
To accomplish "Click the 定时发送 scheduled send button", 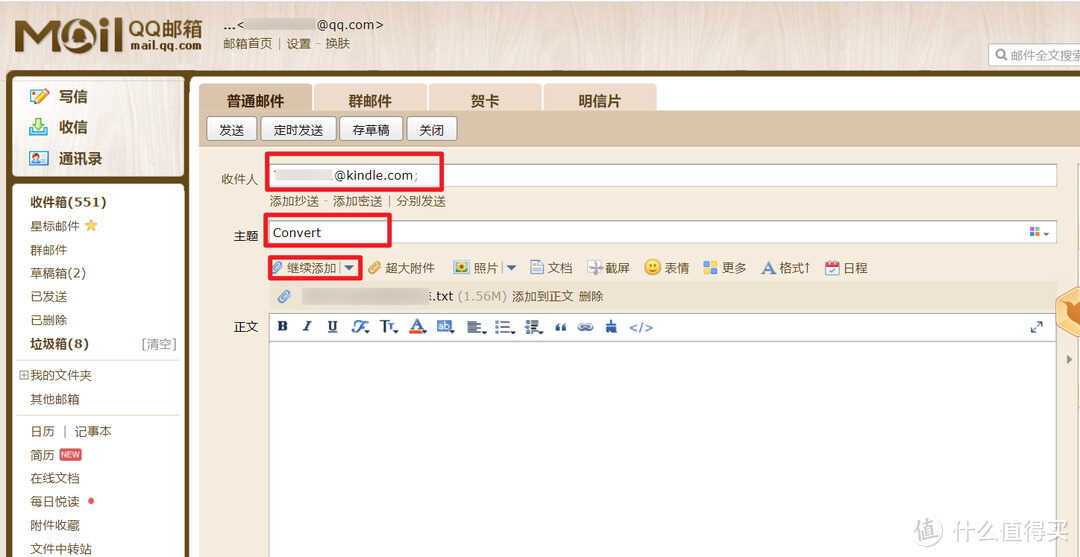I will click(298, 129).
